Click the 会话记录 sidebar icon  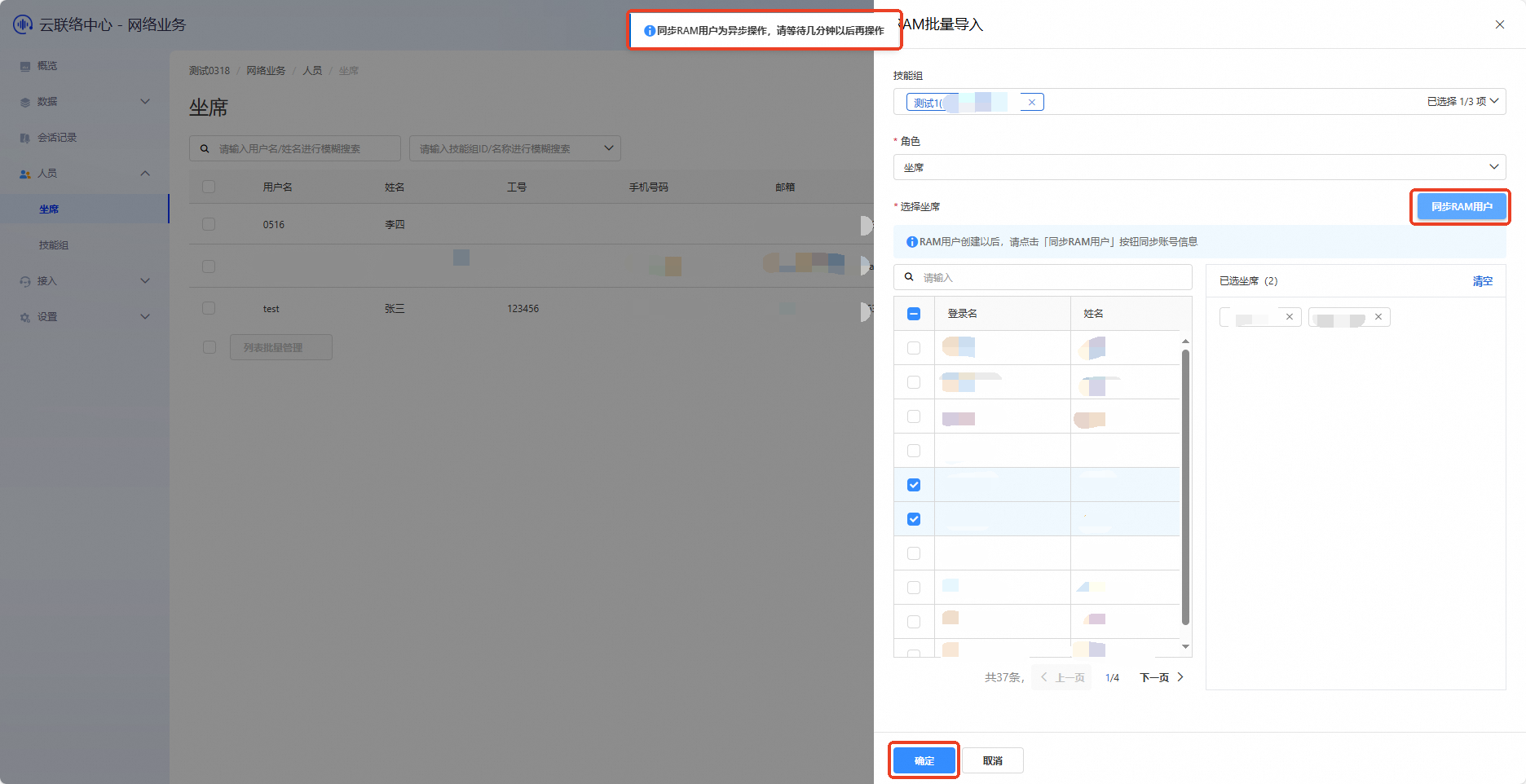(25, 139)
